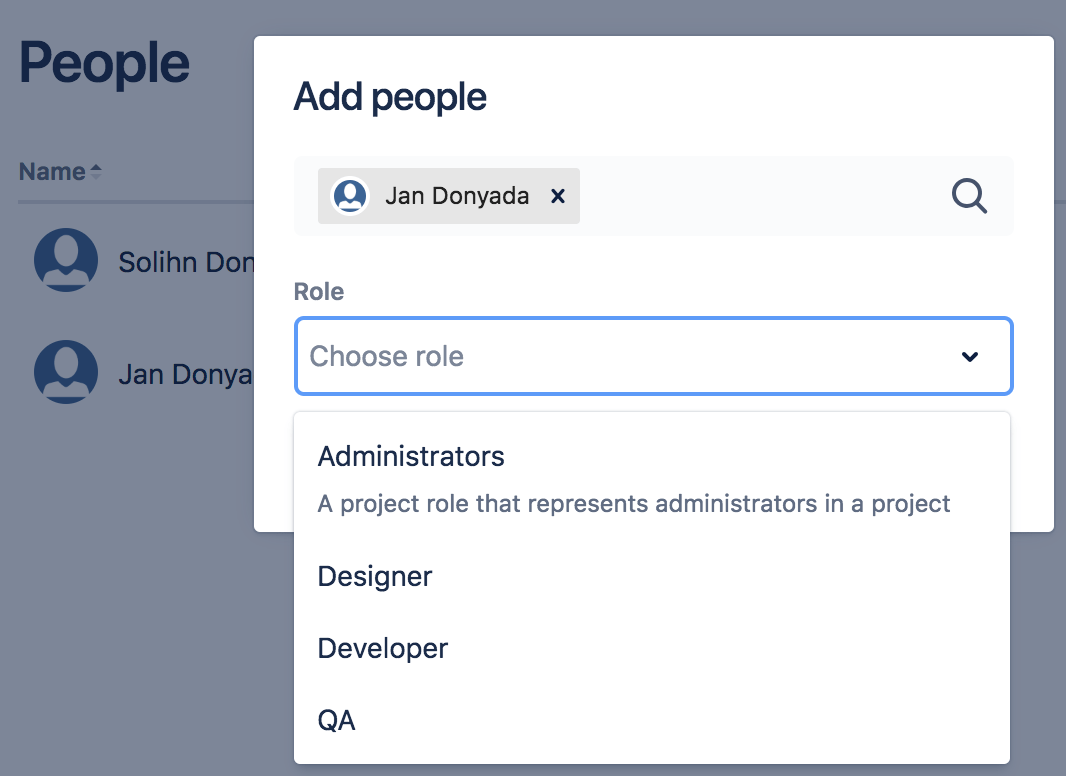1066x776 pixels.
Task: Click Jan Donyada's chip avatar icon
Action: click(x=349, y=196)
